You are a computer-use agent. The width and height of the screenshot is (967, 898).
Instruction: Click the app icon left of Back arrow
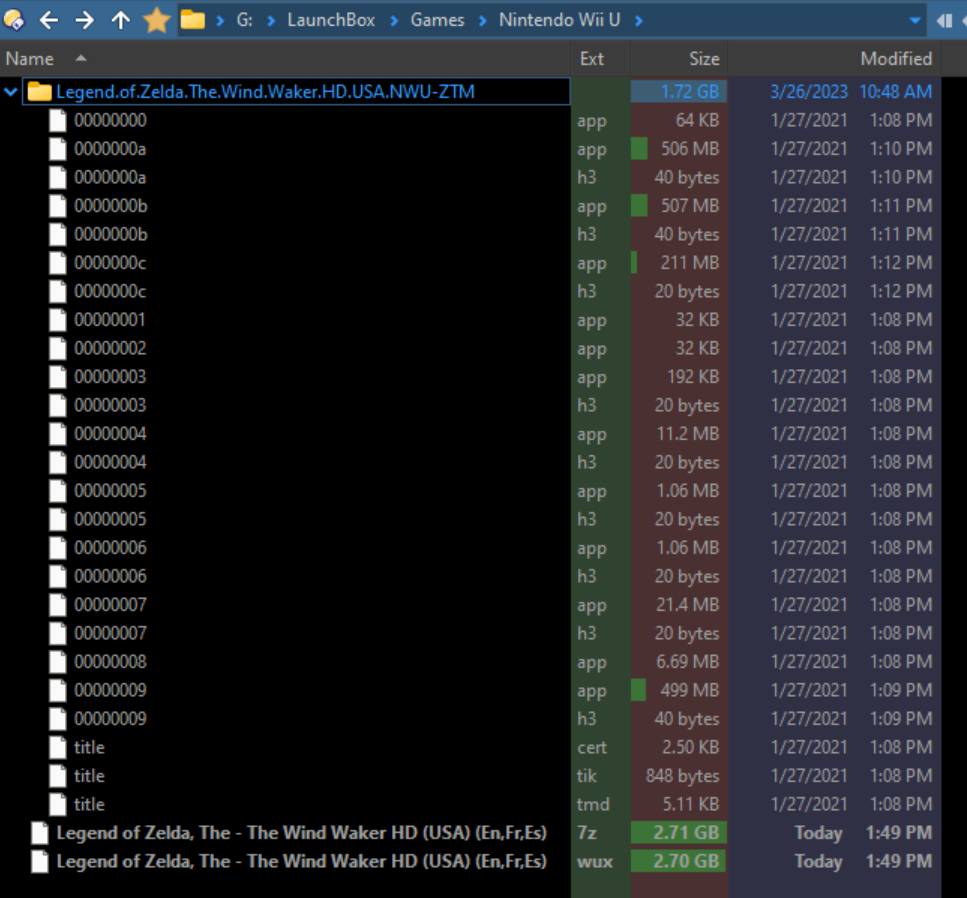click(14, 20)
